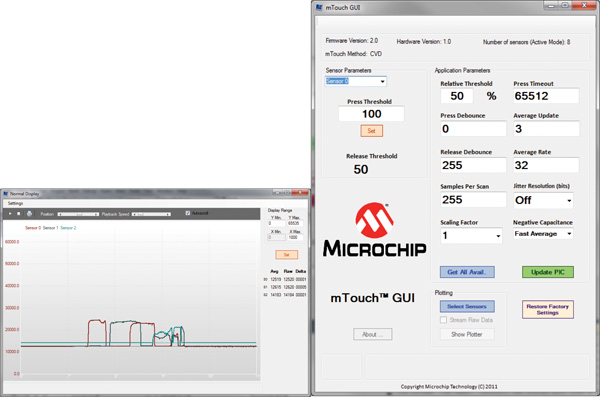
Task: Expand the Scaling Factor dropdown
Action: 471,235
